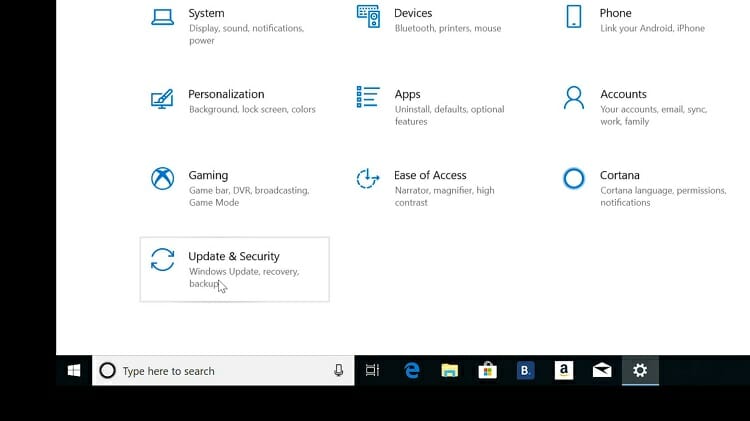This screenshot has width=750, height=421.
Task: Launch Microsoft Edge from the taskbar
Action: coord(412,370)
